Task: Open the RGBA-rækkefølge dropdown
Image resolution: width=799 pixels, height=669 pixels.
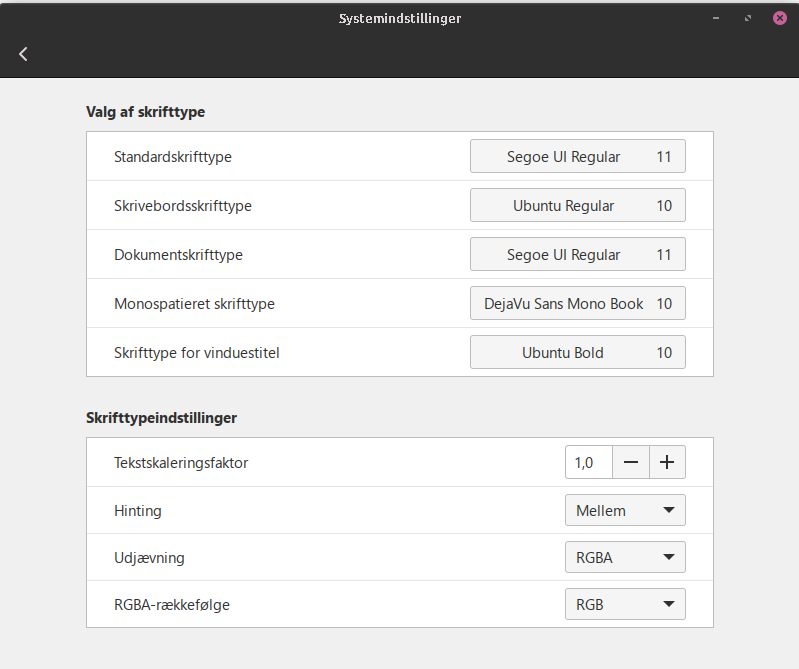Action: (x=625, y=604)
